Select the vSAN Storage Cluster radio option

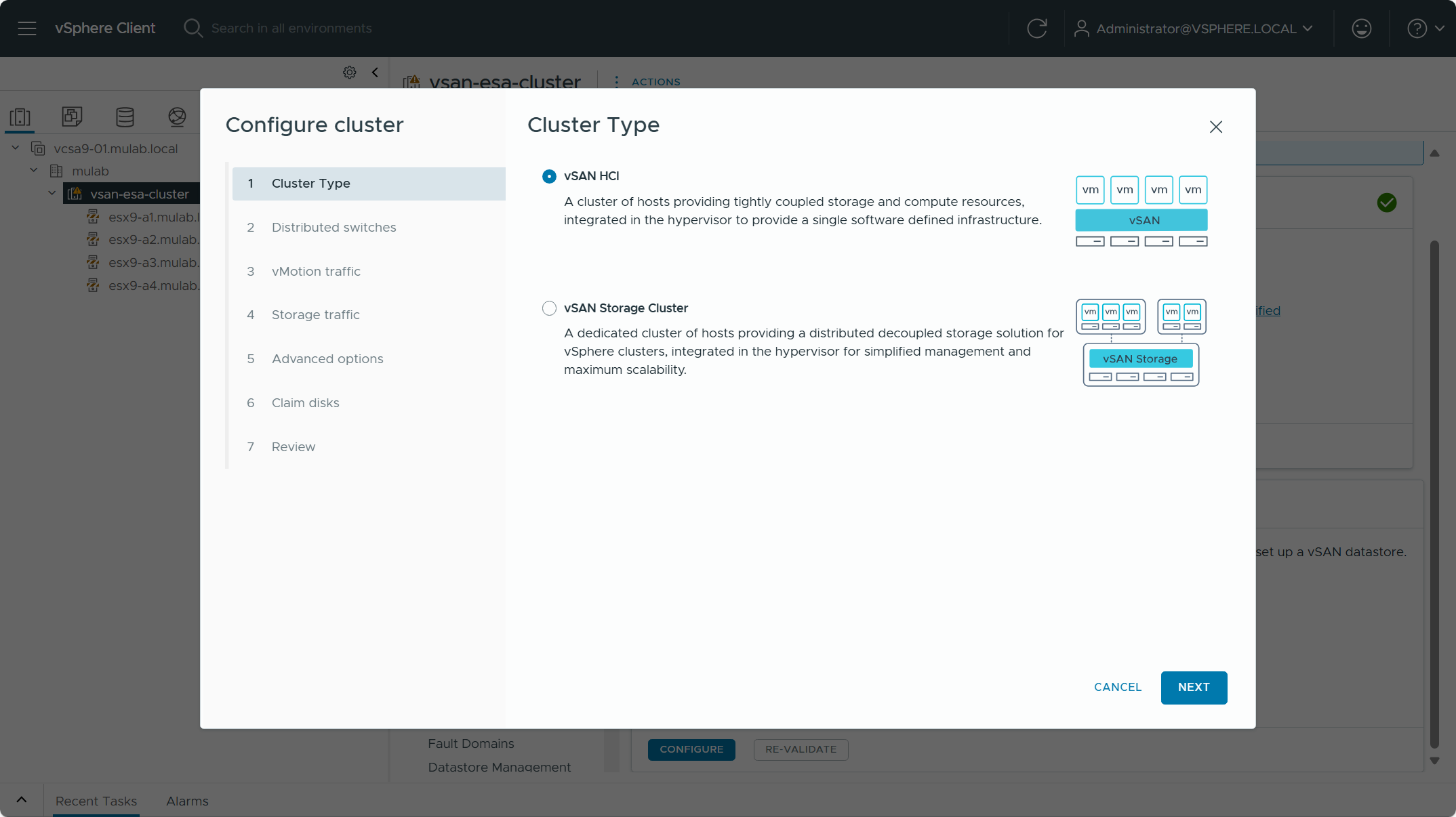tap(549, 309)
